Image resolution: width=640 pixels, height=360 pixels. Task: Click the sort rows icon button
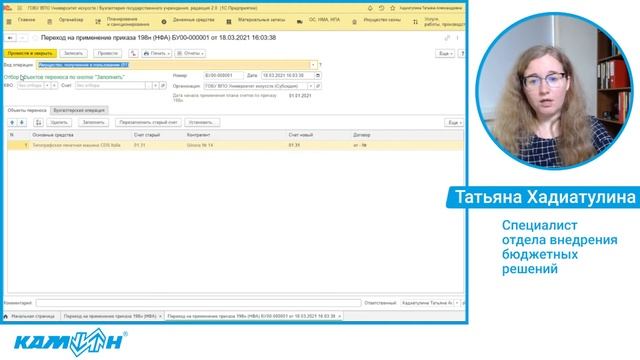pos(38,122)
